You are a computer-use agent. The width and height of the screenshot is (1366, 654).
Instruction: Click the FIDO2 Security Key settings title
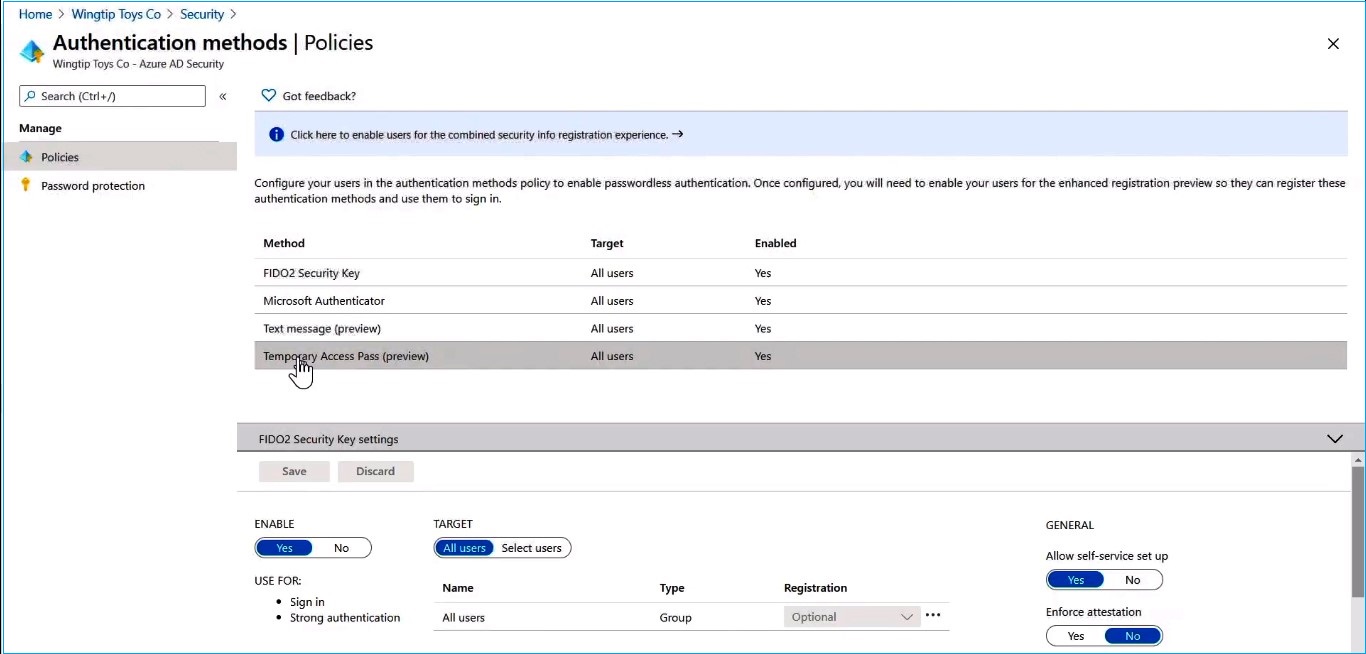pos(329,439)
